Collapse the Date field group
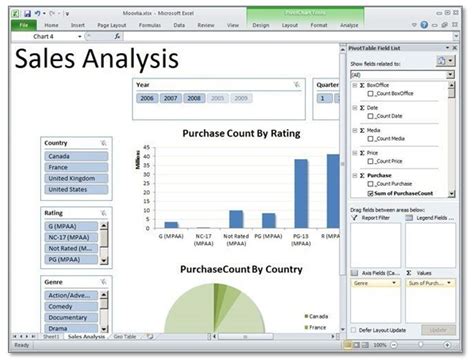This screenshot has width=474, height=362. (355, 108)
